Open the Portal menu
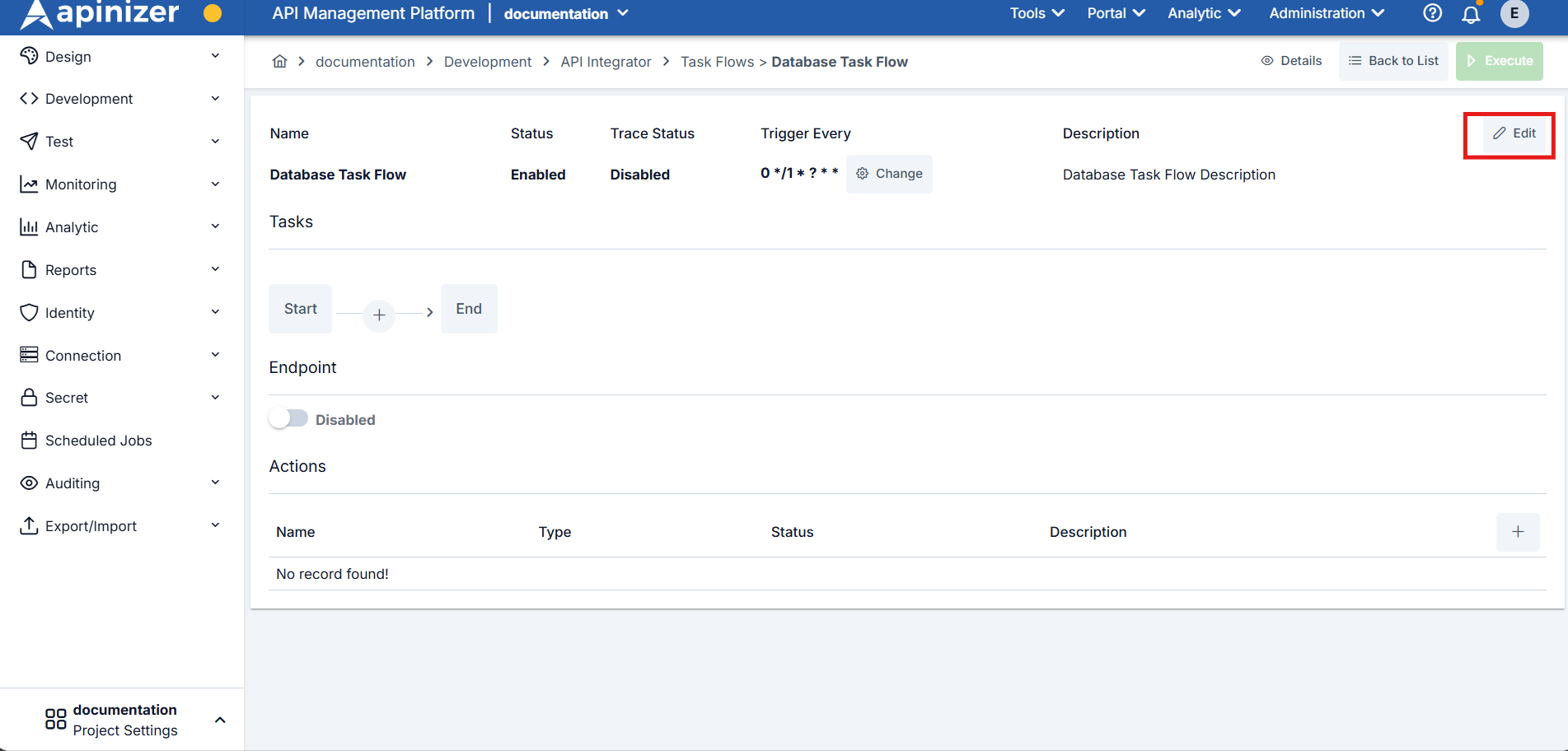The height and width of the screenshot is (751, 1568). (x=1115, y=13)
